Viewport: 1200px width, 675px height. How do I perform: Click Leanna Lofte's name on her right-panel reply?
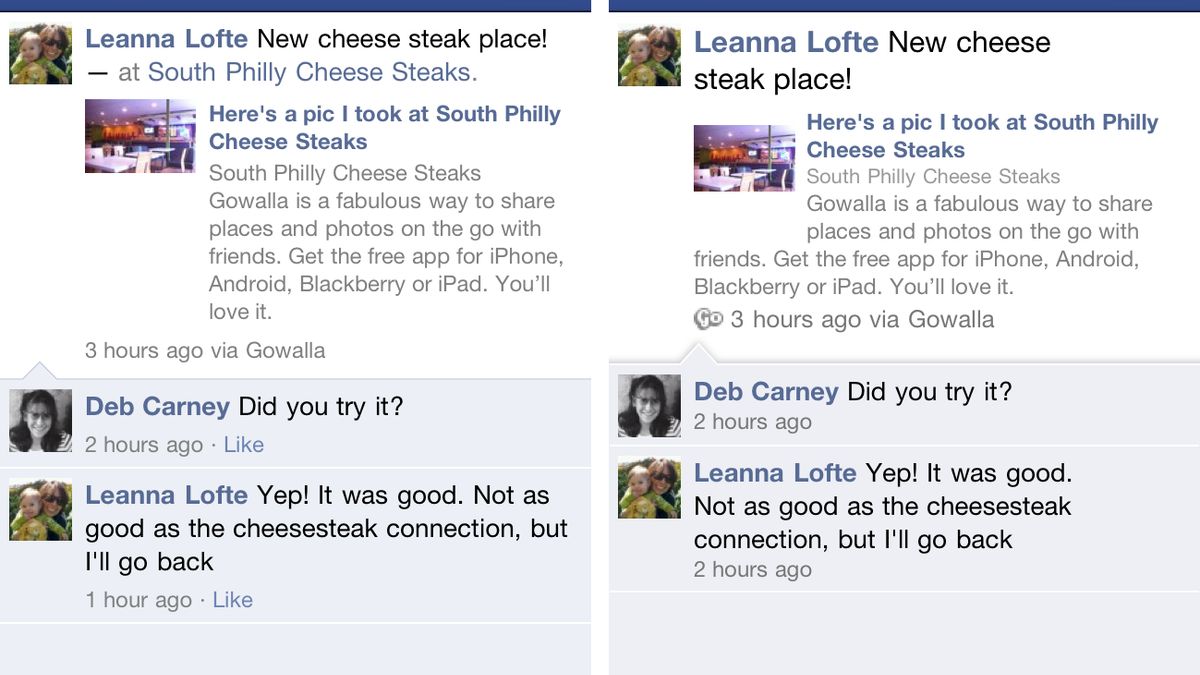[x=775, y=472]
